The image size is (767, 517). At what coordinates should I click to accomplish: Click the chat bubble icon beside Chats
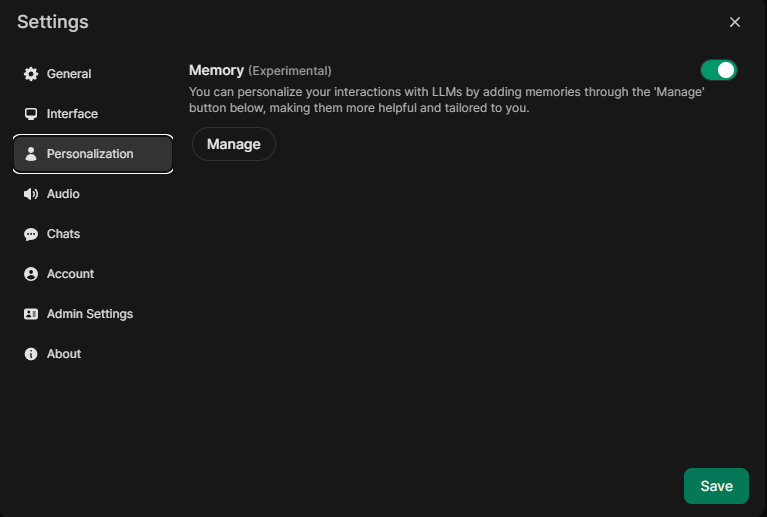pyautogui.click(x=31, y=234)
